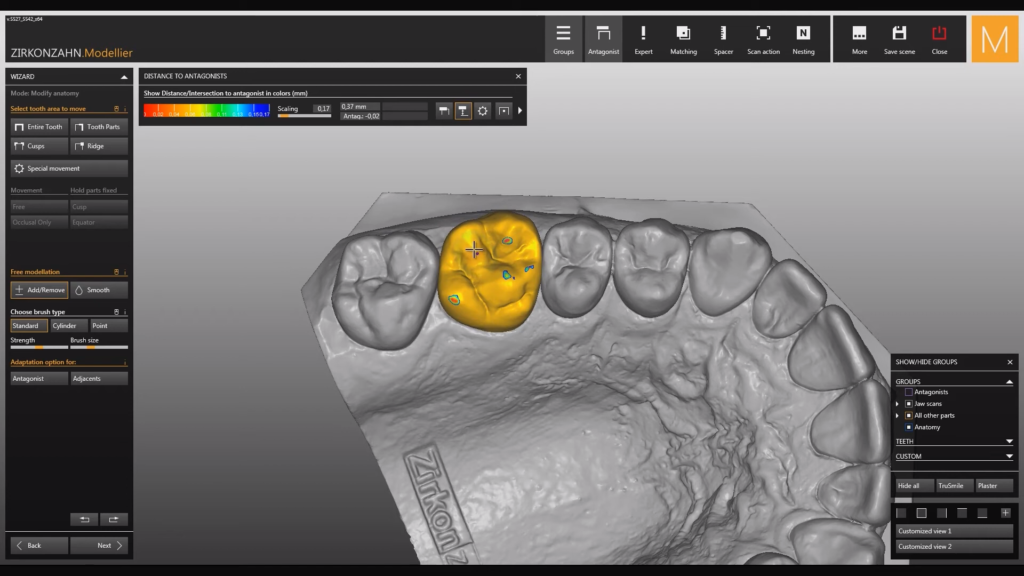
Task: Toggle Jaw scans group visibility checkbox
Action: pos(908,404)
